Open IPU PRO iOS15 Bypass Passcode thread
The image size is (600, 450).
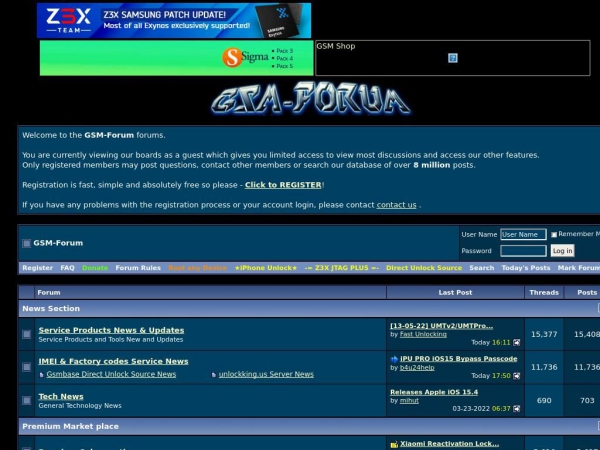point(458,359)
